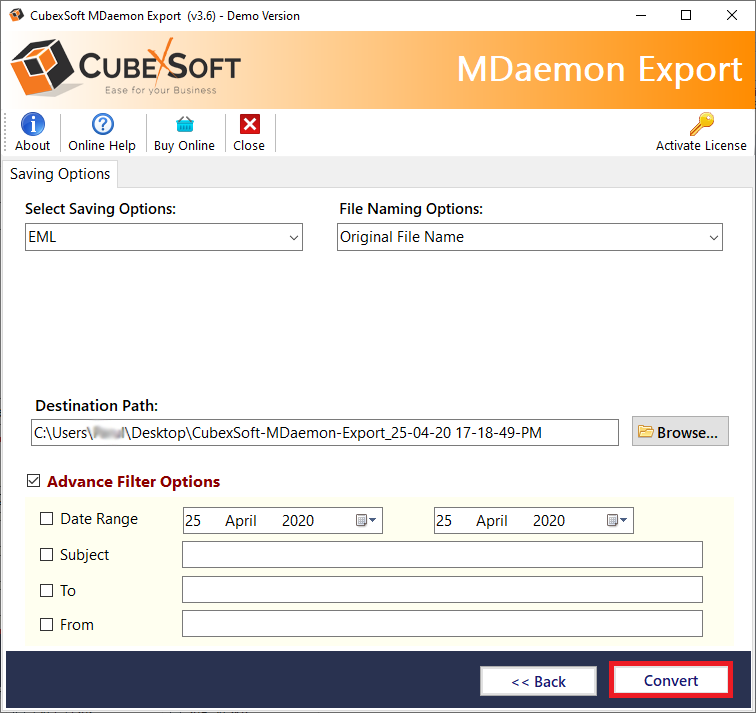The height and width of the screenshot is (713, 756).
Task: Select the Saving Options tab
Action: pos(60,174)
